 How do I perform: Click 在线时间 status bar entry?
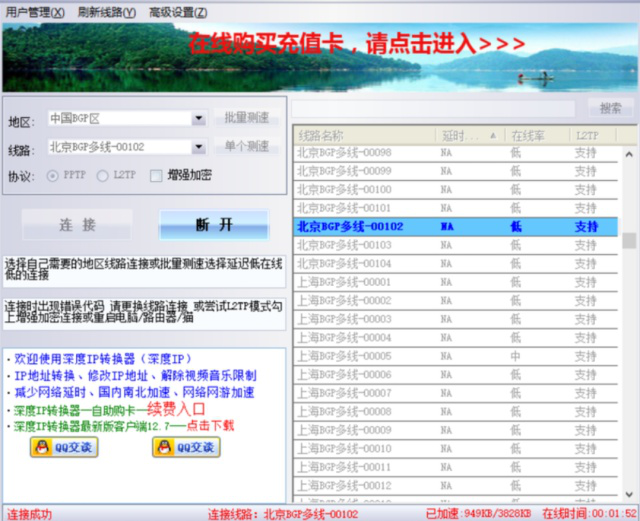[589, 514]
